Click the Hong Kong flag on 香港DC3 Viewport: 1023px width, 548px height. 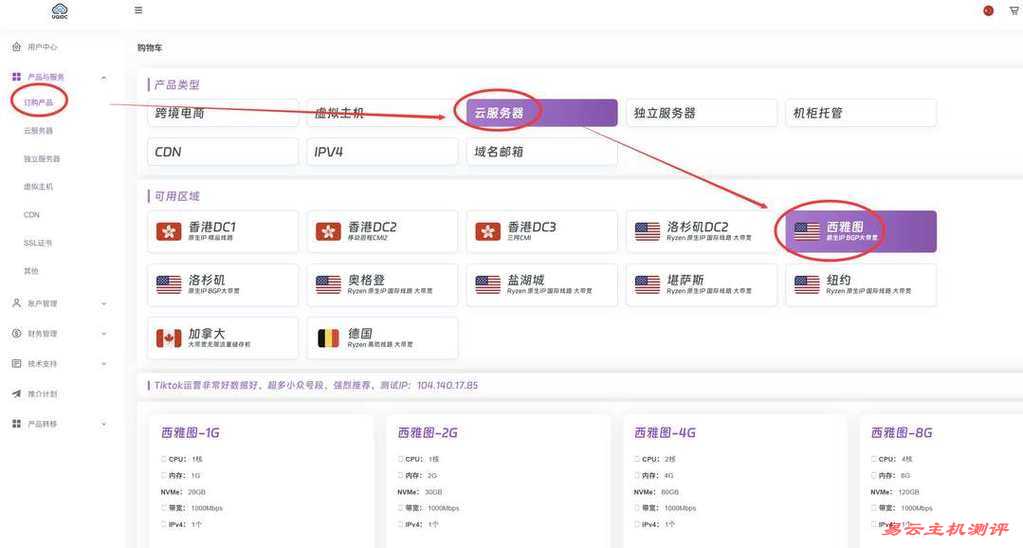coord(487,232)
